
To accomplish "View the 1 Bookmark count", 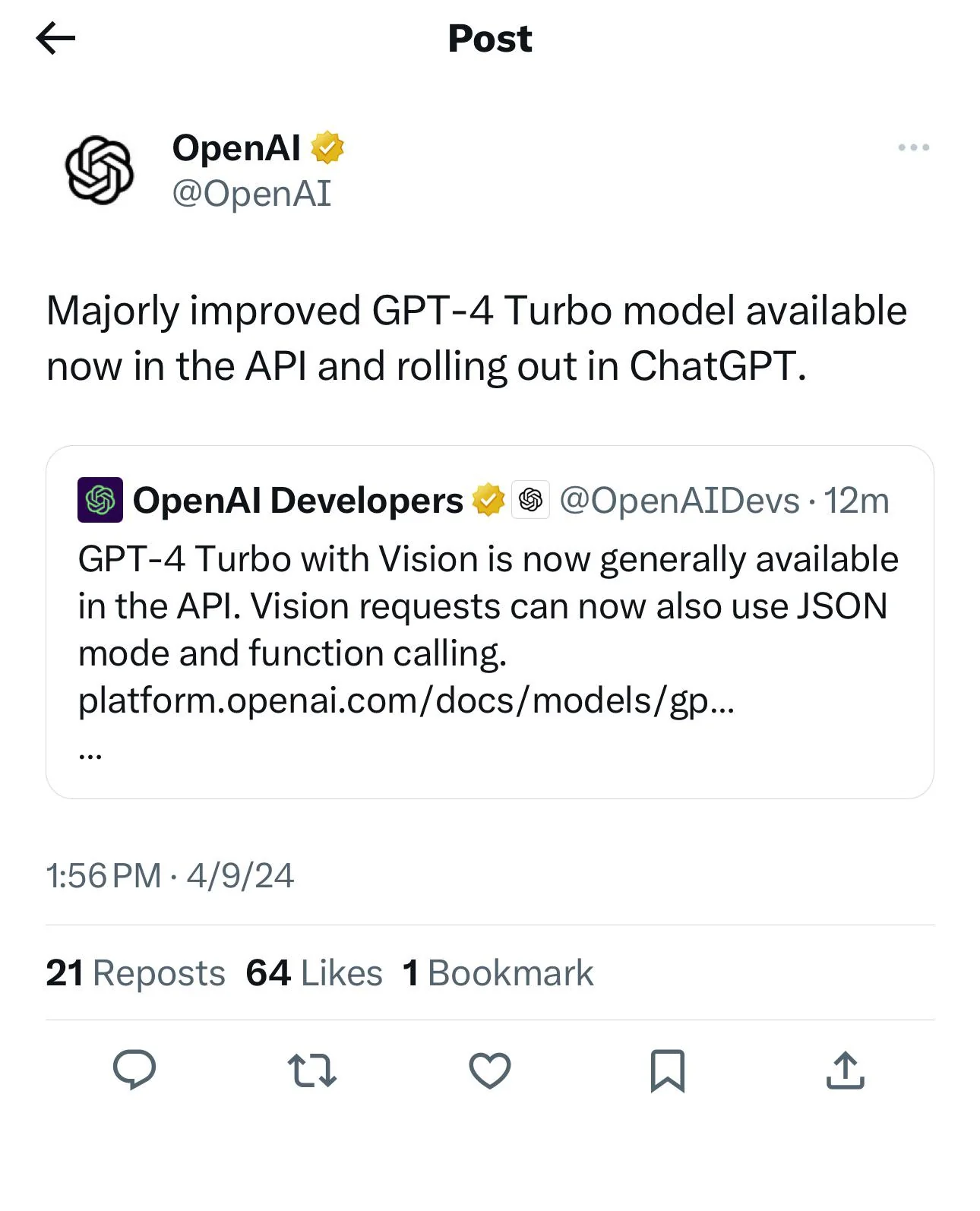I will pyautogui.click(x=498, y=973).
